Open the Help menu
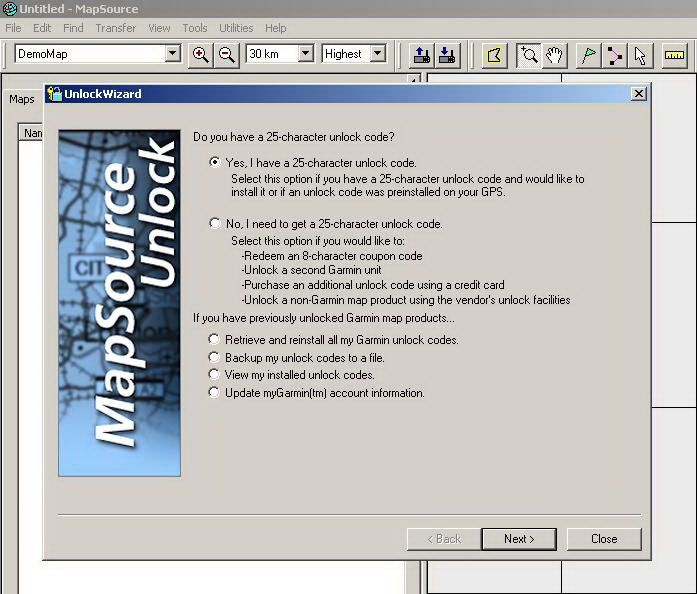 [x=276, y=28]
